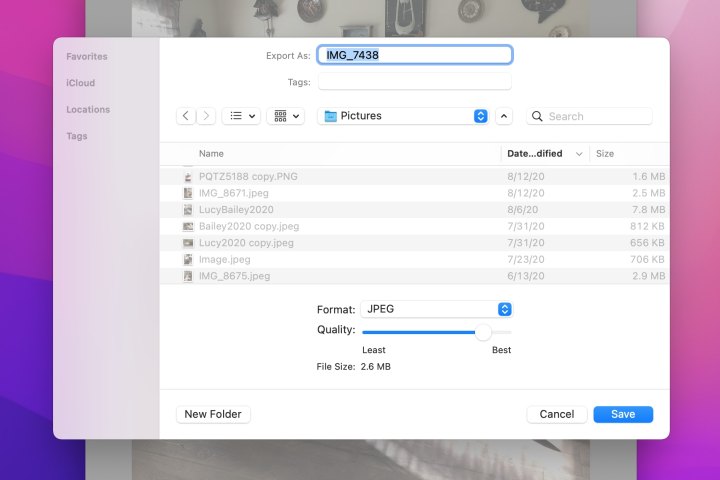Collapse the file browser with chevron button
Image resolution: width=720 pixels, height=480 pixels.
pos(504,116)
